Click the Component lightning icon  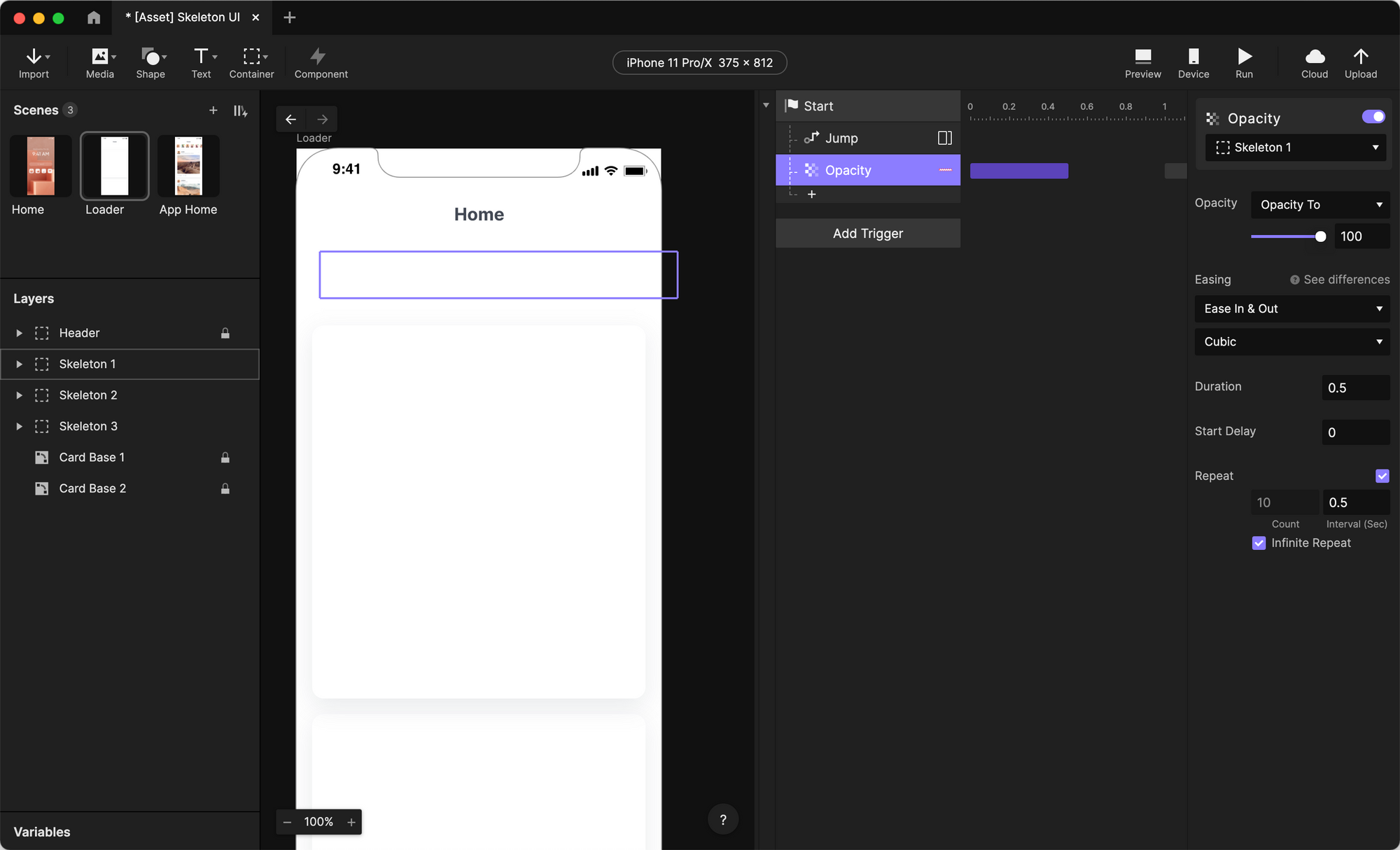tap(318, 57)
